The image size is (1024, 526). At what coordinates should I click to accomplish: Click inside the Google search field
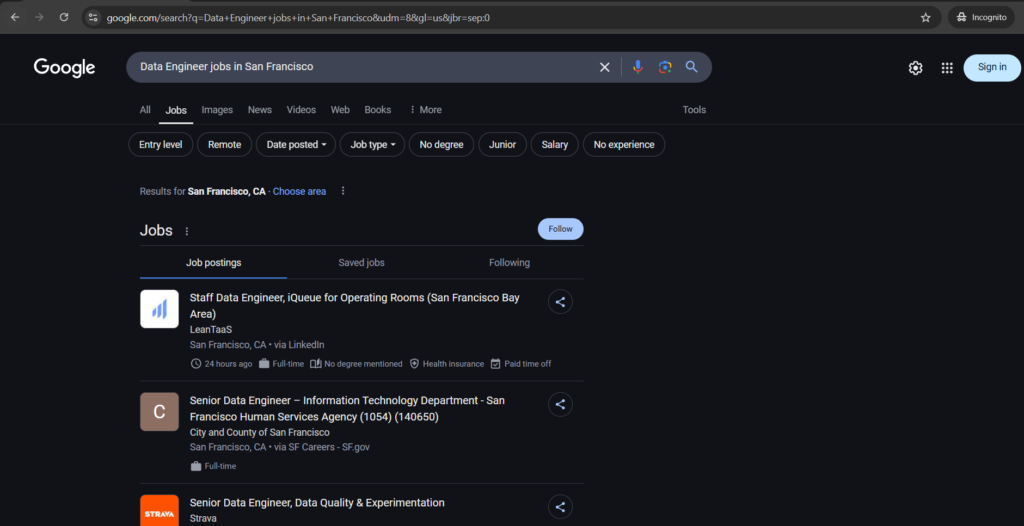[x=360, y=67]
